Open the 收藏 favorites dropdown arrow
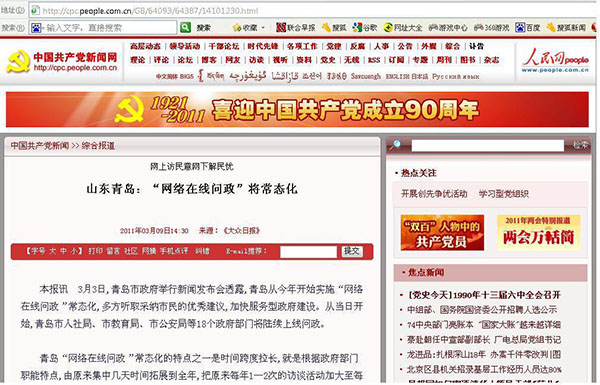 pyautogui.click(x=263, y=28)
